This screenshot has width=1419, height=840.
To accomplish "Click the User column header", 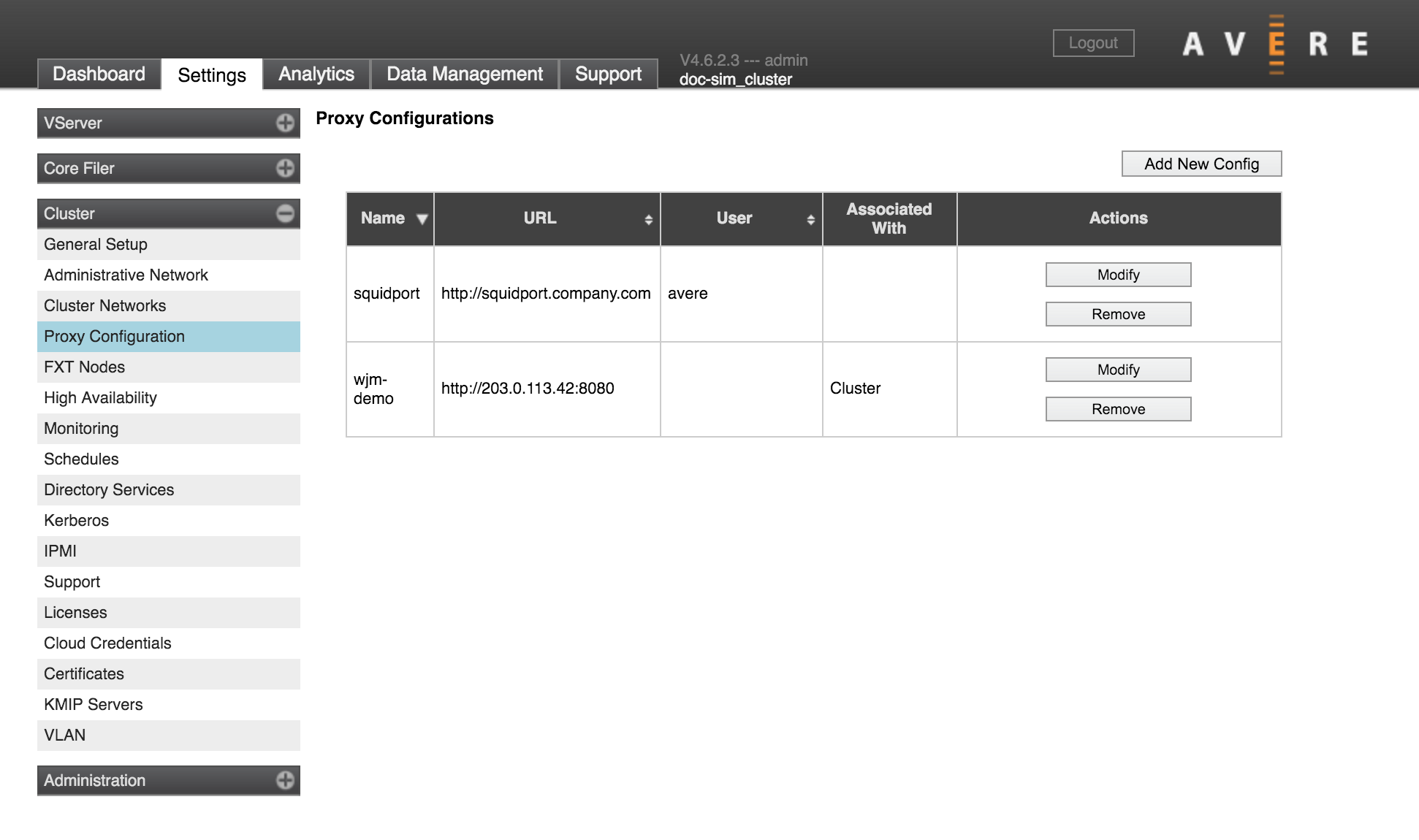I will 742,219.
